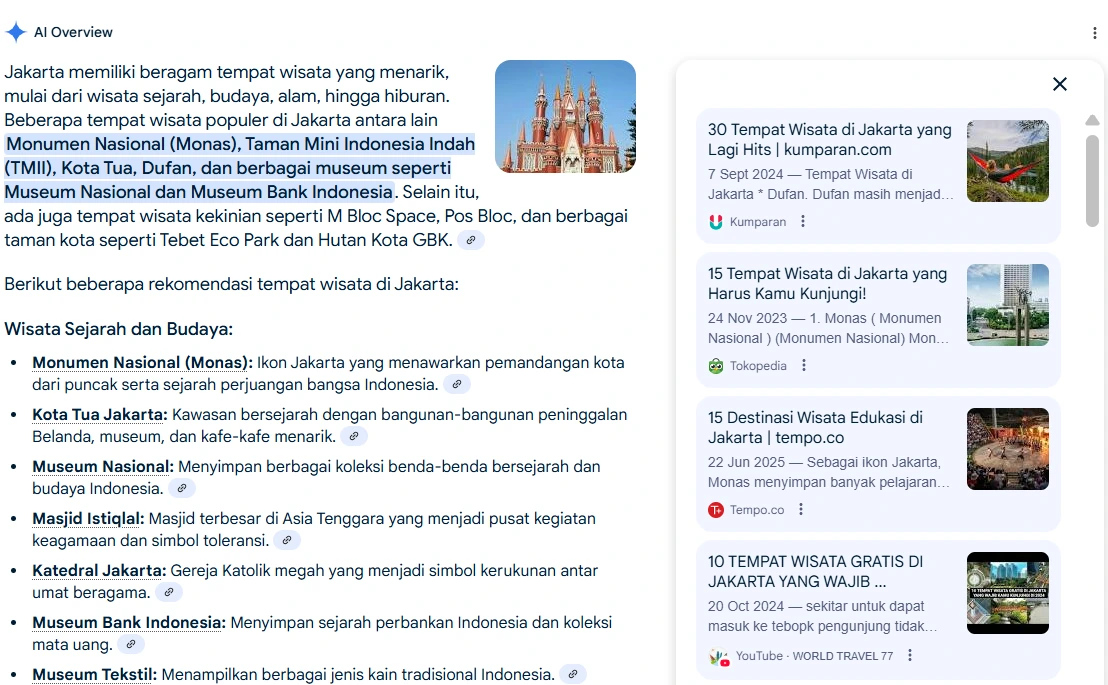Click the sources panel scrollbar thumb
The width and height of the screenshot is (1108, 685).
[x=1092, y=181]
